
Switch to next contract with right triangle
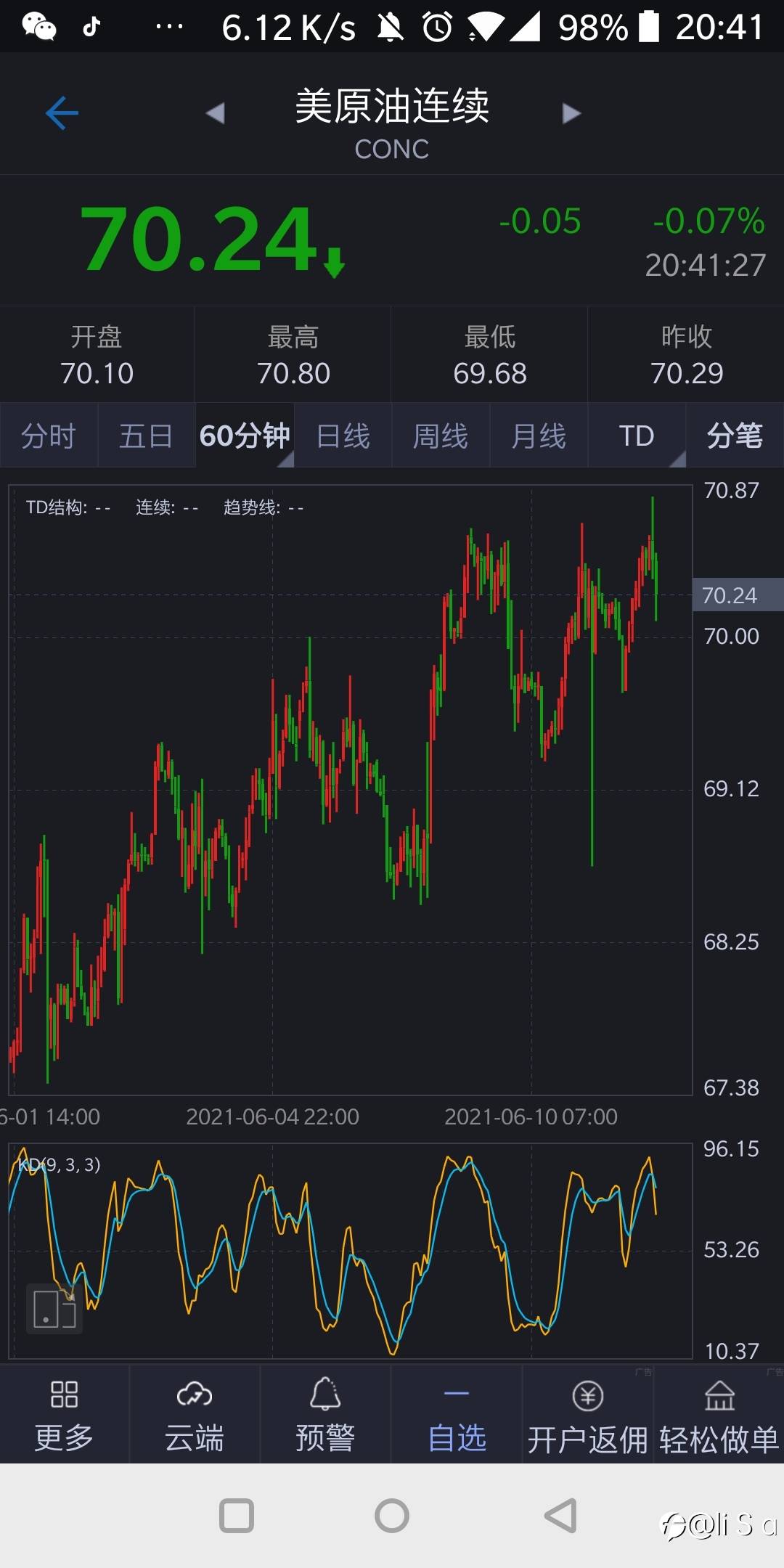(x=571, y=113)
